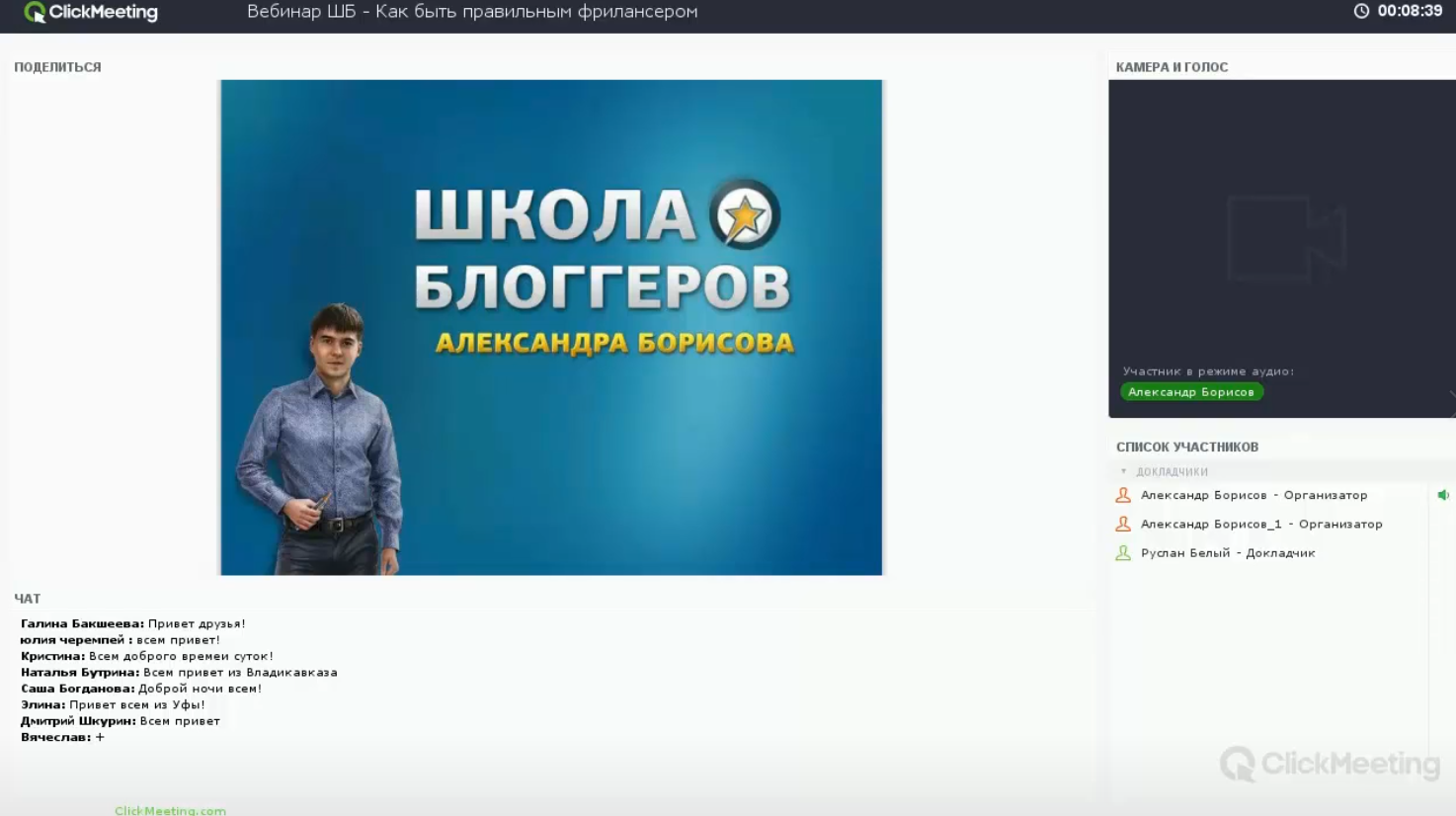This screenshot has width=1456, height=816.
Task: Open the КАМЕРА И ГОЛОС panel header
Action: (x=1171, y=66)
